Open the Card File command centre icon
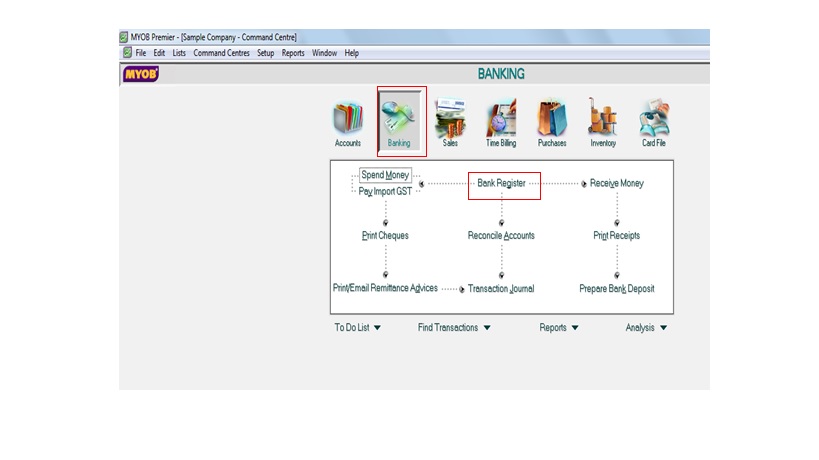 tap(654, 123)
